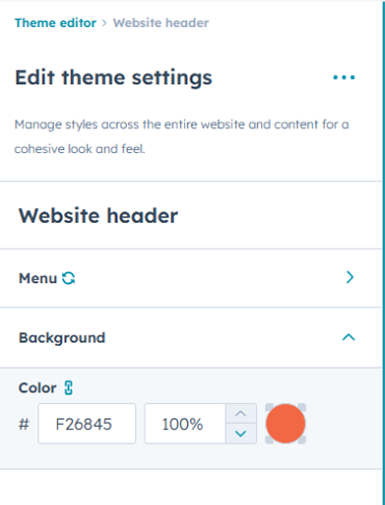Open the orange color swatch picker
This screenshot has height=505, width=385.
(286, 424)
